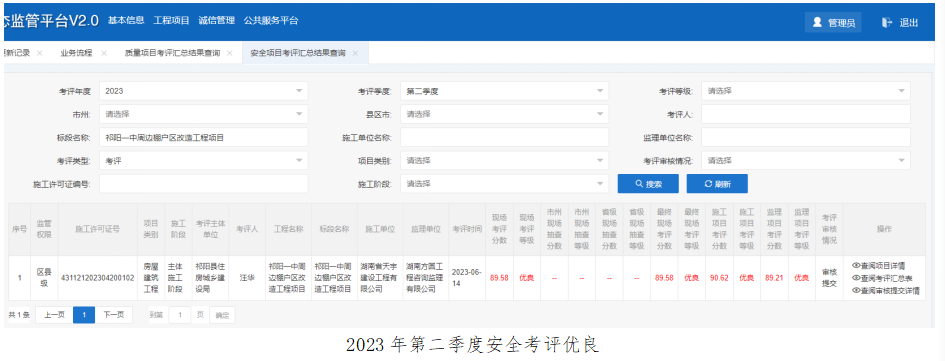
Task: Click the page jump number field
Action: [x=180, y=315]
